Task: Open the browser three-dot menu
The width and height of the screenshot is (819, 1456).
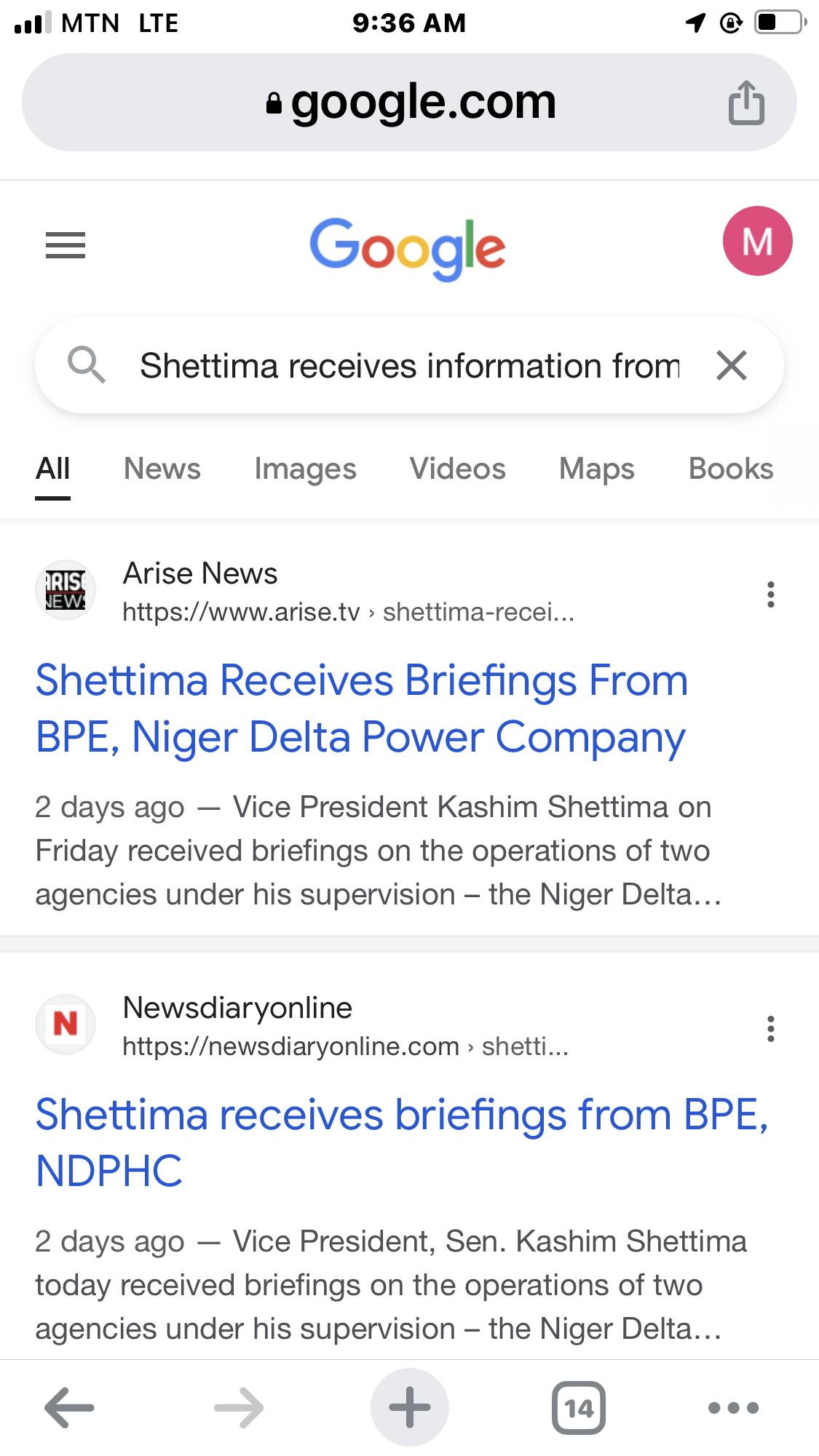Action: coord(733,1408)
